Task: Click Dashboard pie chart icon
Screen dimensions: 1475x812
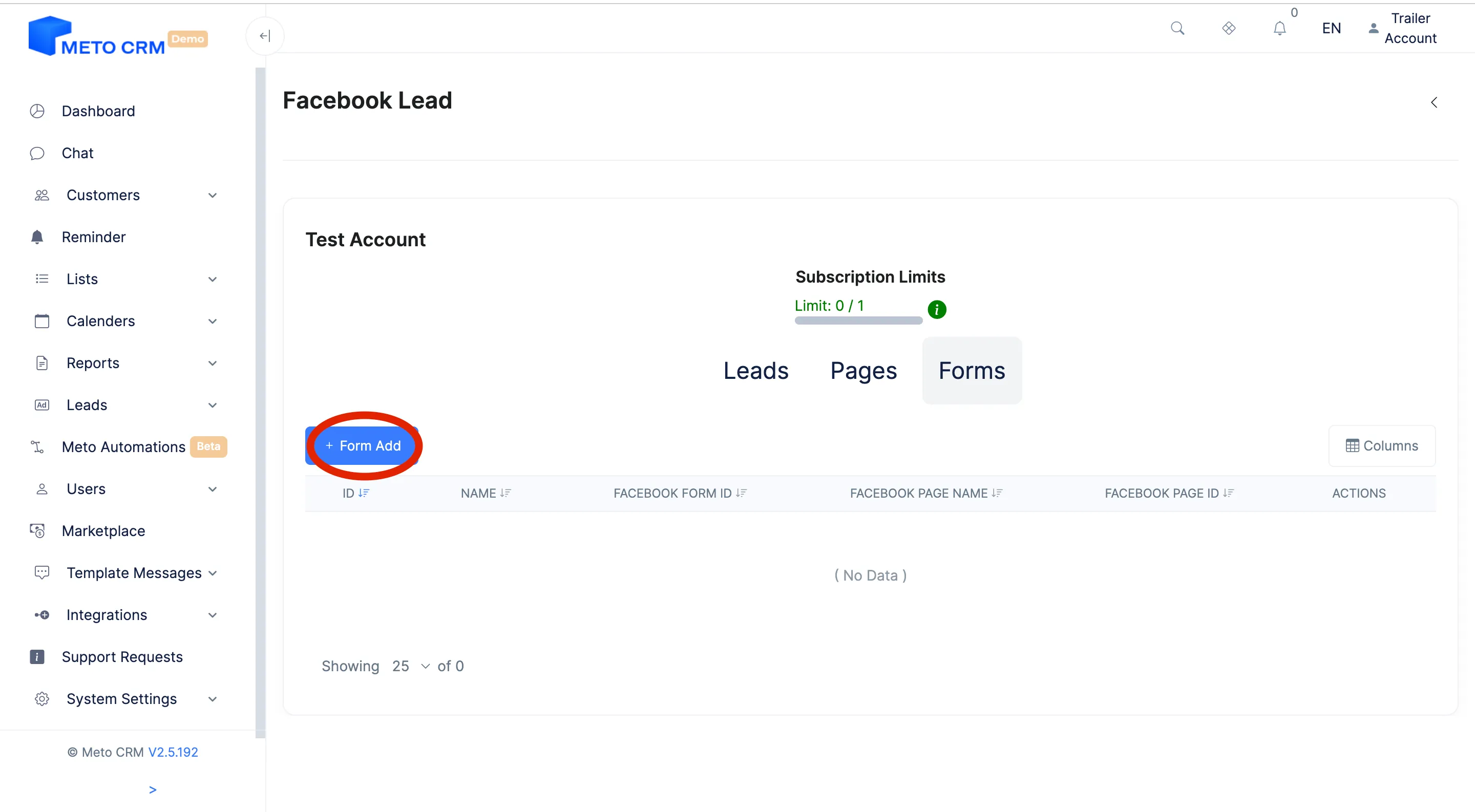Action: click(37, 111)
